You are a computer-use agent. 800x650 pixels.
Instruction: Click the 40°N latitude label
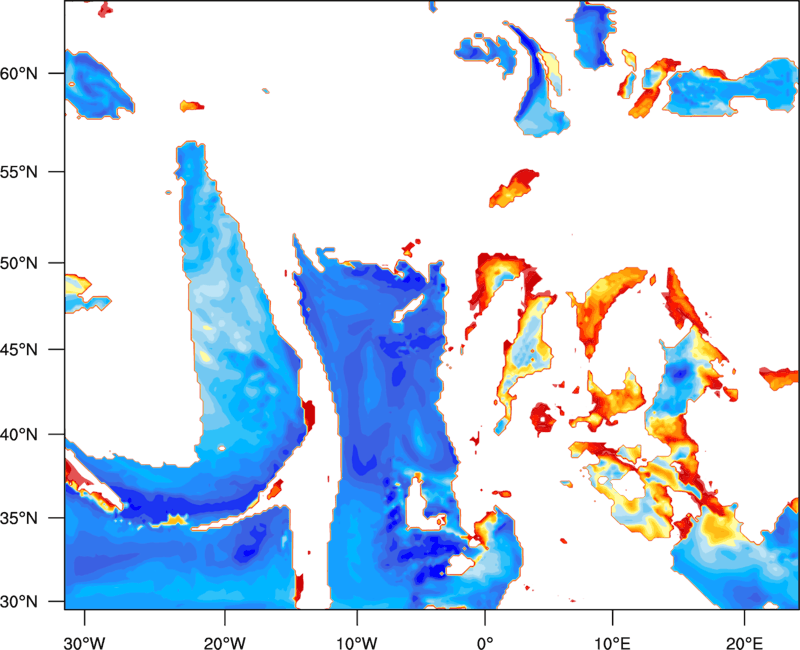pos(19,435)
